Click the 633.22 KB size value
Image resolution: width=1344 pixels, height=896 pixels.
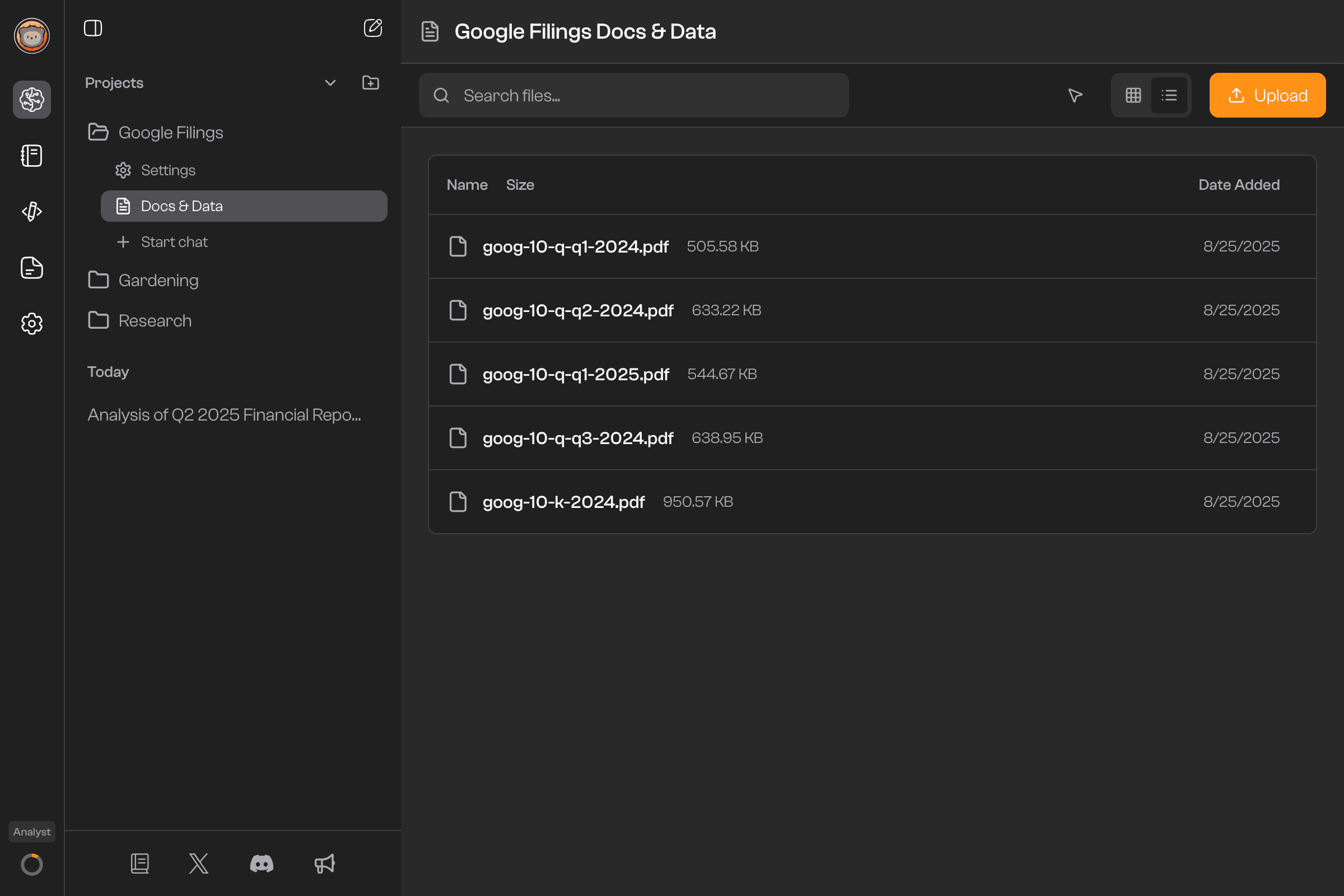pos(726,310)
